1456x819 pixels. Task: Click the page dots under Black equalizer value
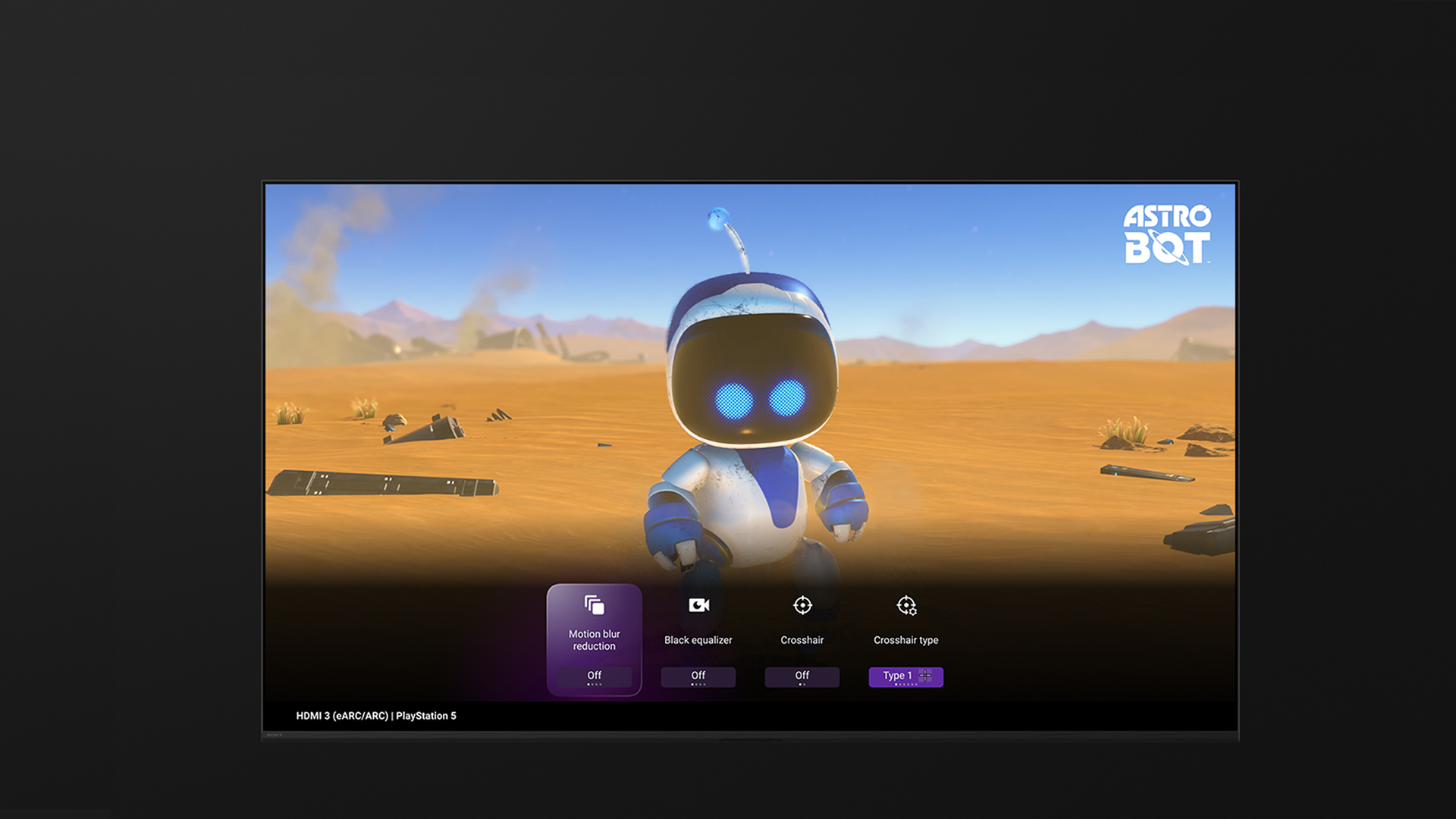coord(698,685)
